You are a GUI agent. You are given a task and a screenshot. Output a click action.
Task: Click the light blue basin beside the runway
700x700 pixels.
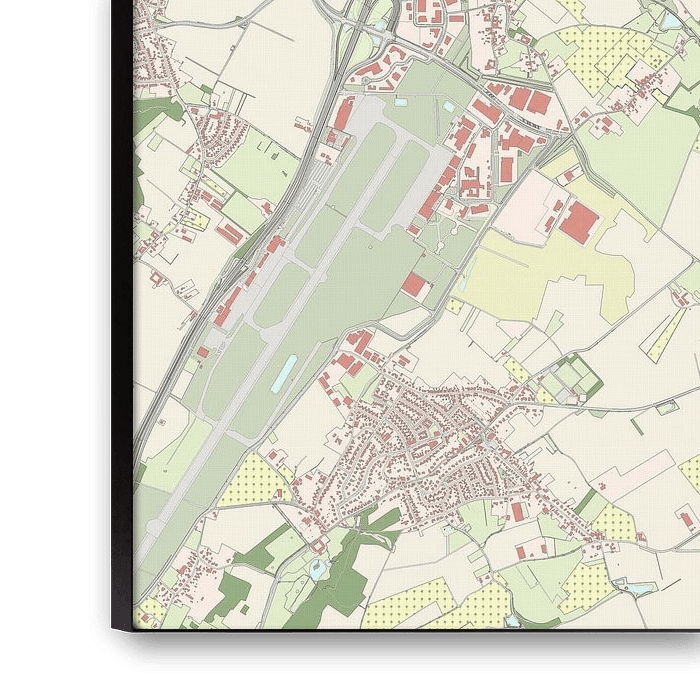point(284,370)
